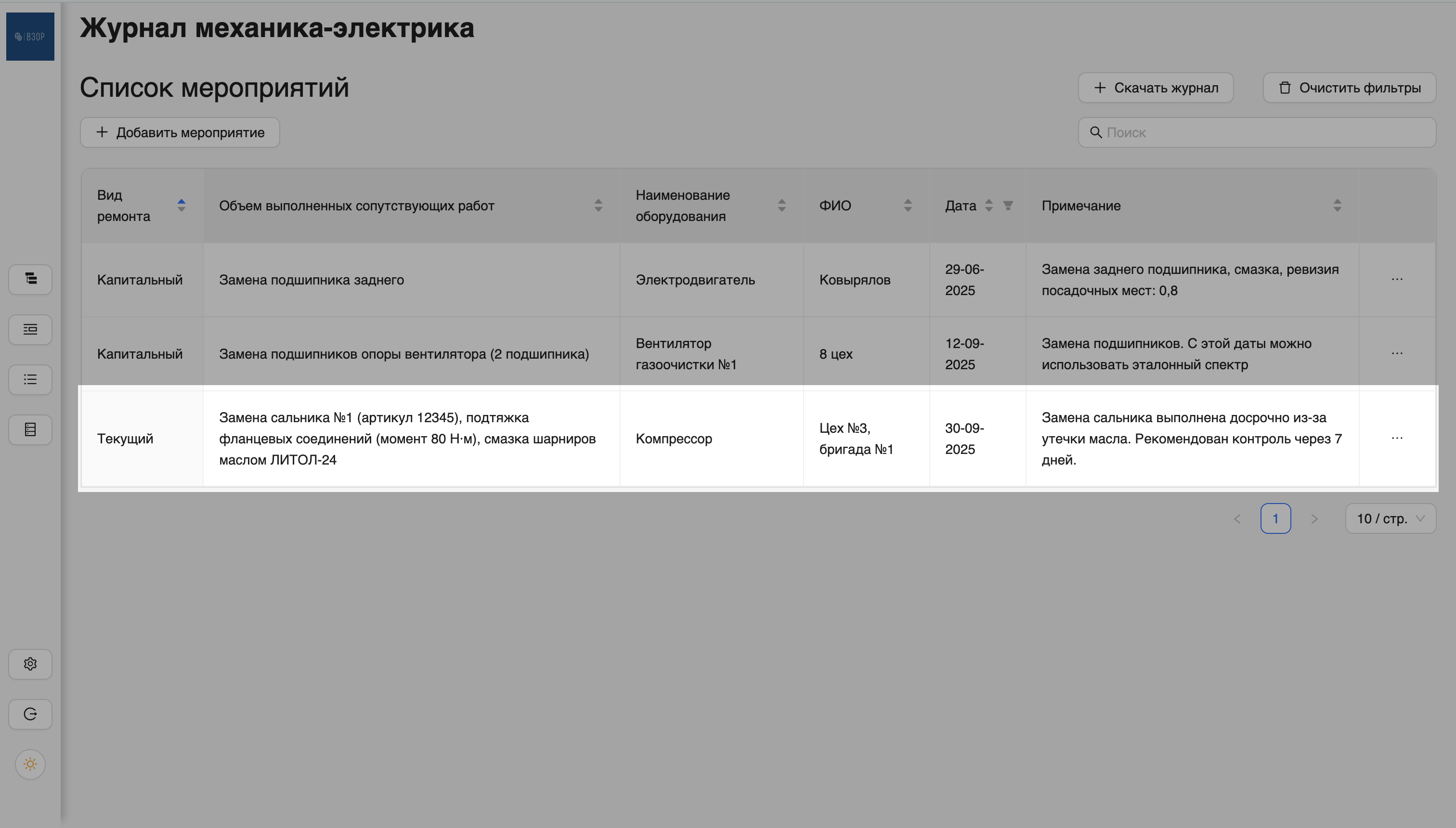
Task: Open the hierarchy tree view in sidebar
Action: tap(29, 279)
